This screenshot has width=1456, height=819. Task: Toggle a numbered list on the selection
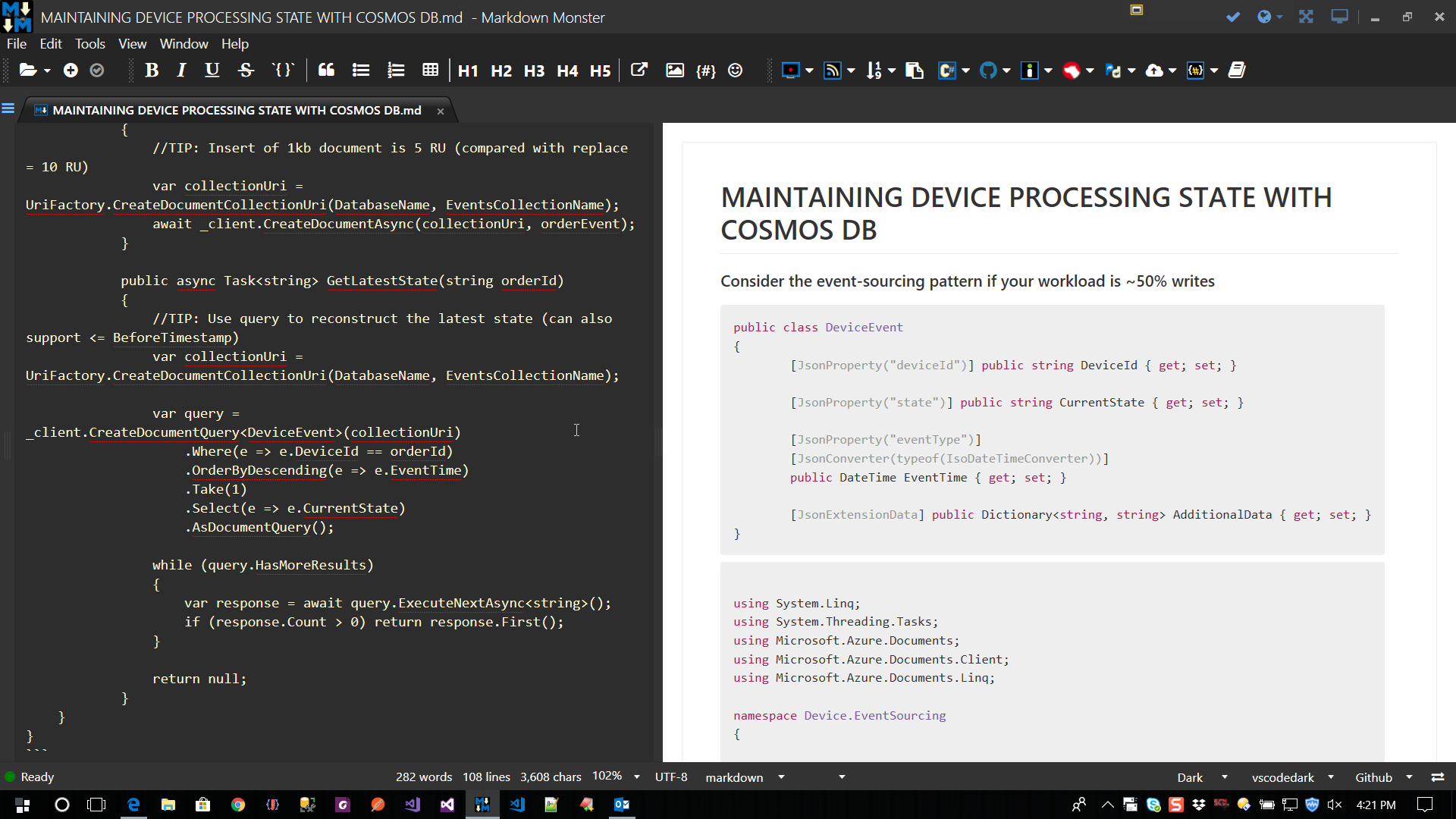pyautogui.click(x=395, y=70)
